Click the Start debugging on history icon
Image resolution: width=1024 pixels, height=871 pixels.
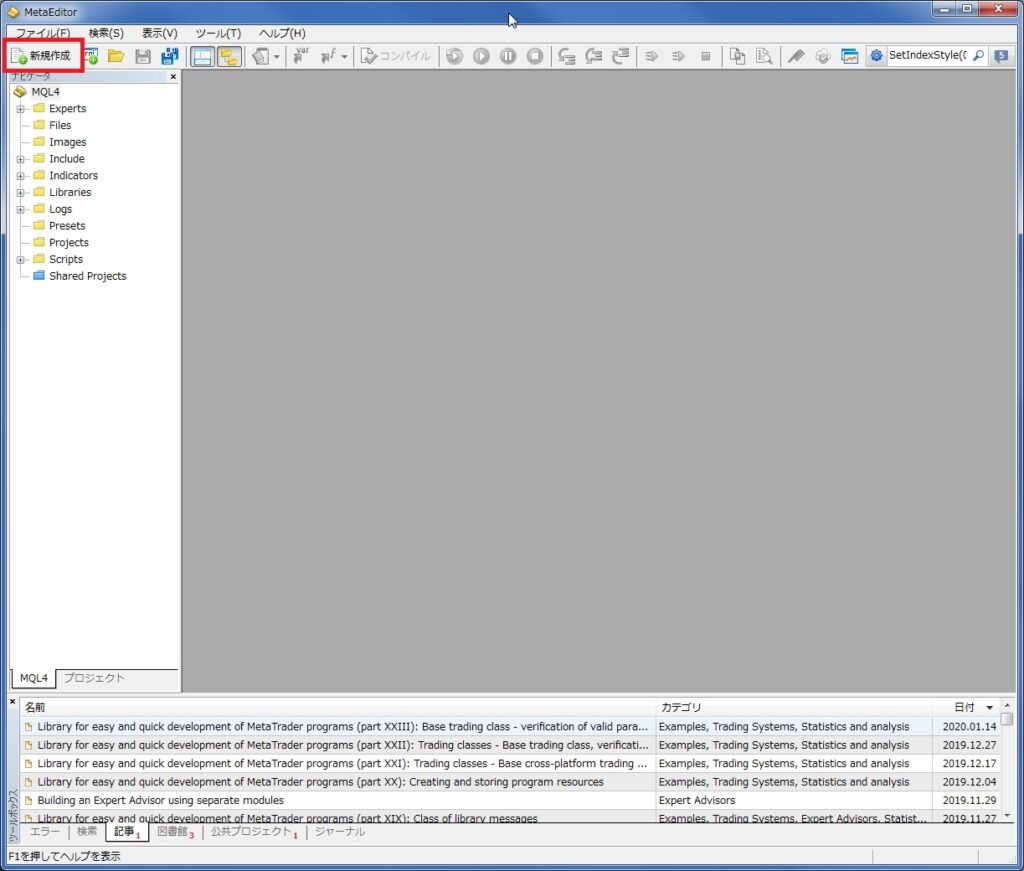tap(455, 56)
